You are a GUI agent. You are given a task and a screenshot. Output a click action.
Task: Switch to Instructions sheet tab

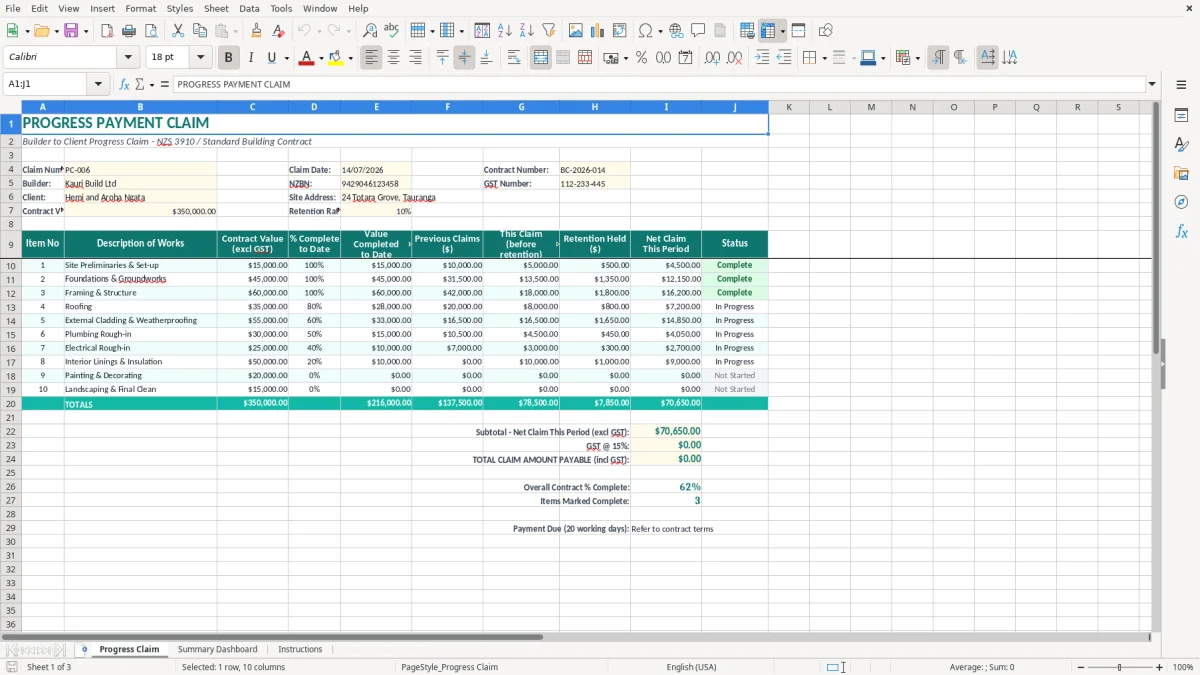300,649
